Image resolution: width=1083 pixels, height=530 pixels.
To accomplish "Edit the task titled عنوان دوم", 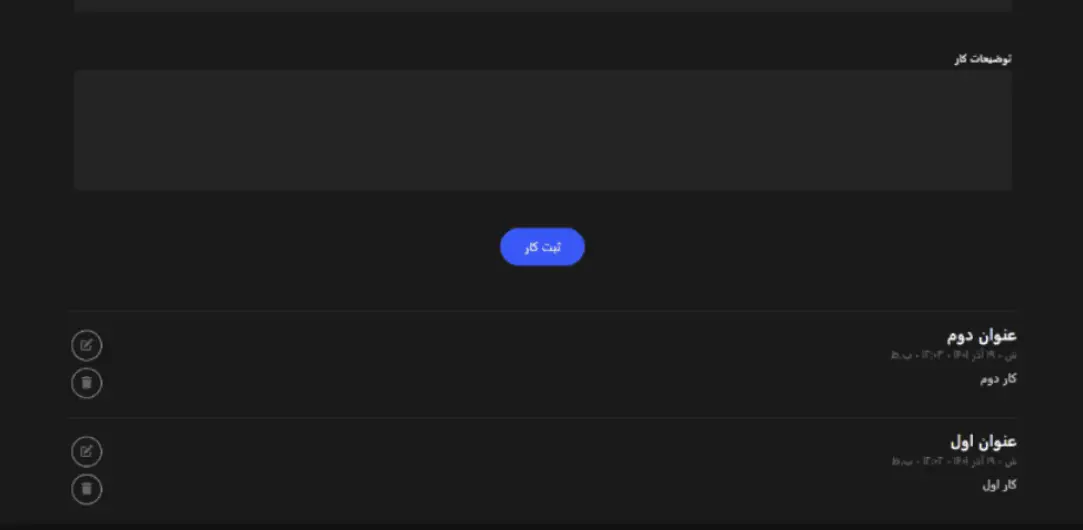I will (x=86, y=346).
